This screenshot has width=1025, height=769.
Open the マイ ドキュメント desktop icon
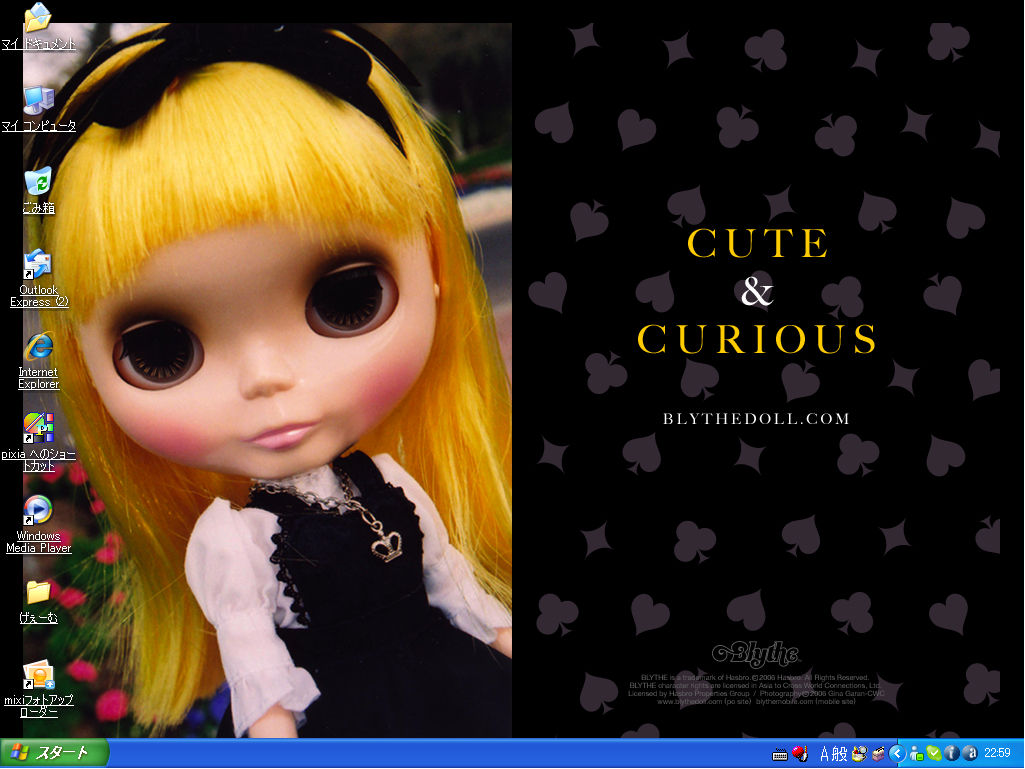click(38, 27)
